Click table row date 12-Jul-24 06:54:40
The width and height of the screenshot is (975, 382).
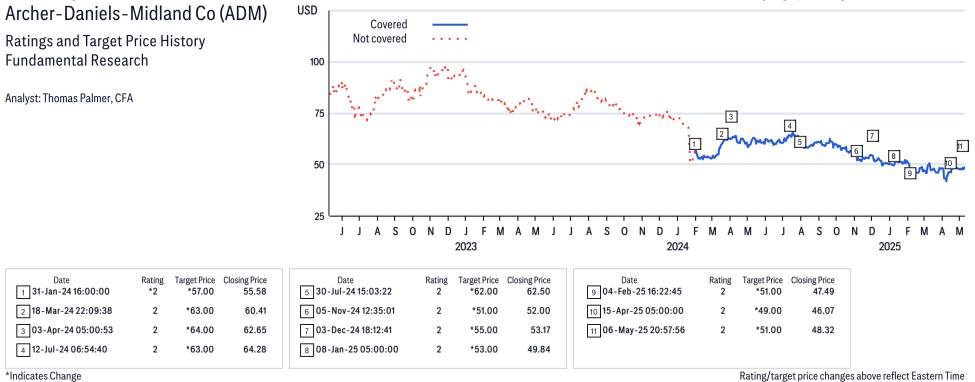(70, 349)
